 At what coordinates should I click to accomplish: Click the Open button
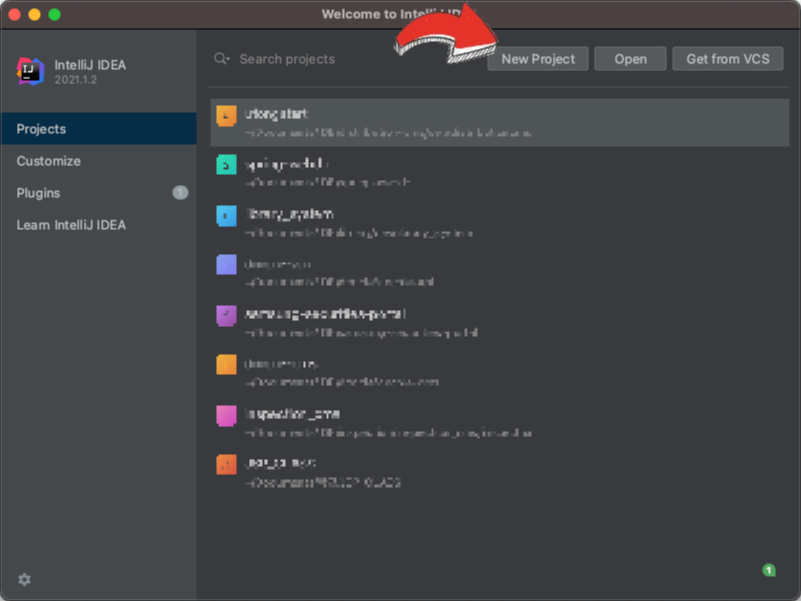coord(630,59)
